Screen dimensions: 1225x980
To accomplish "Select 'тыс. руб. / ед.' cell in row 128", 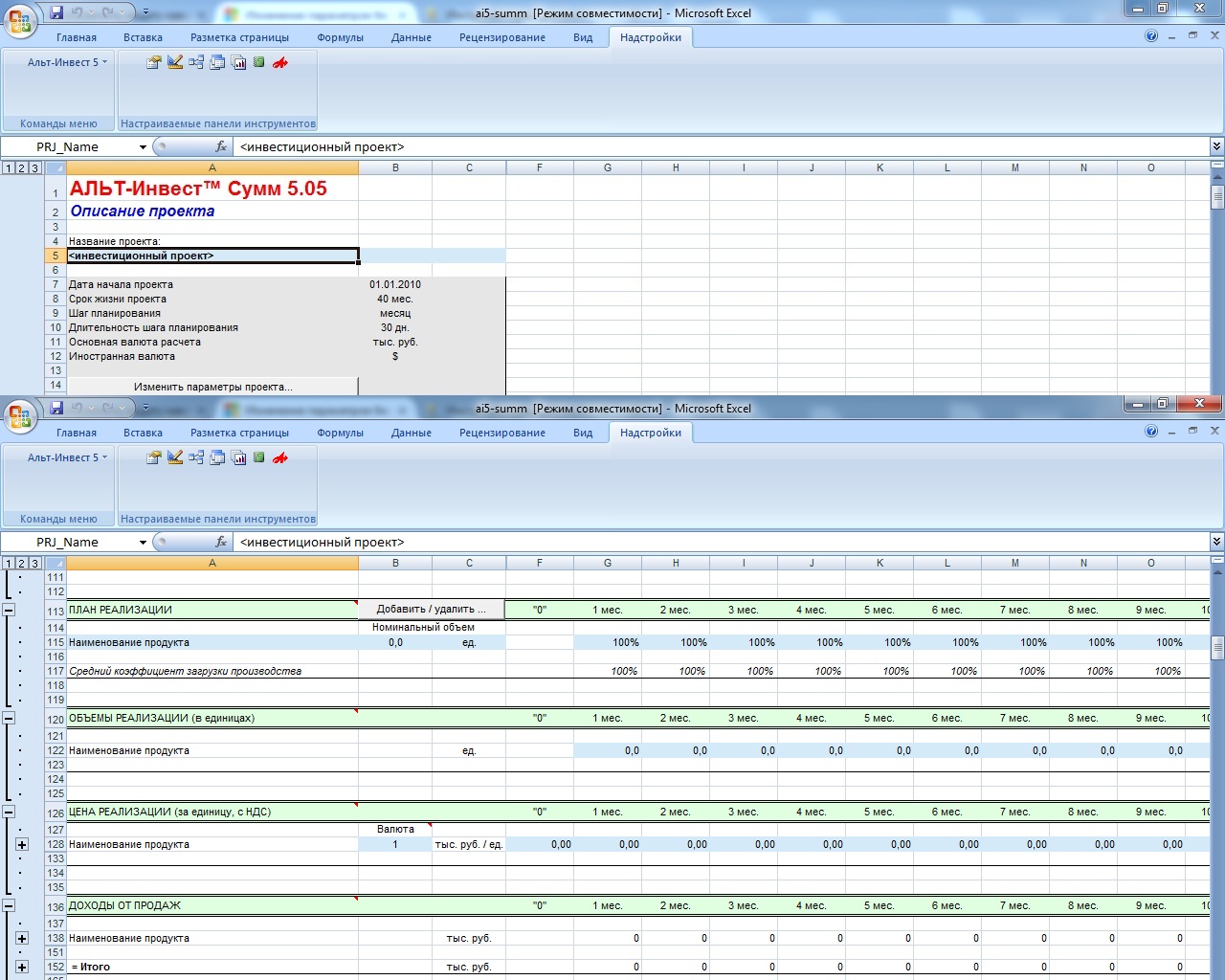I will 469,844.
